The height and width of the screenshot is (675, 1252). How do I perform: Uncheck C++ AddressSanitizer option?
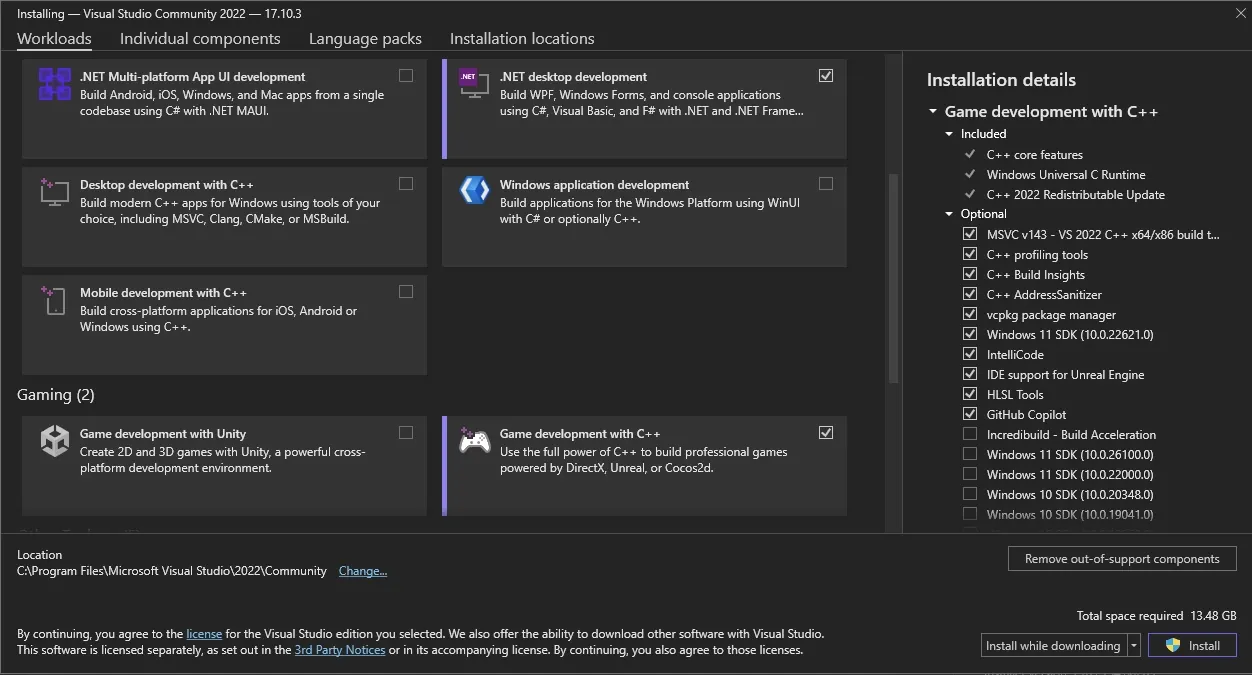click(x=969, y=294)
